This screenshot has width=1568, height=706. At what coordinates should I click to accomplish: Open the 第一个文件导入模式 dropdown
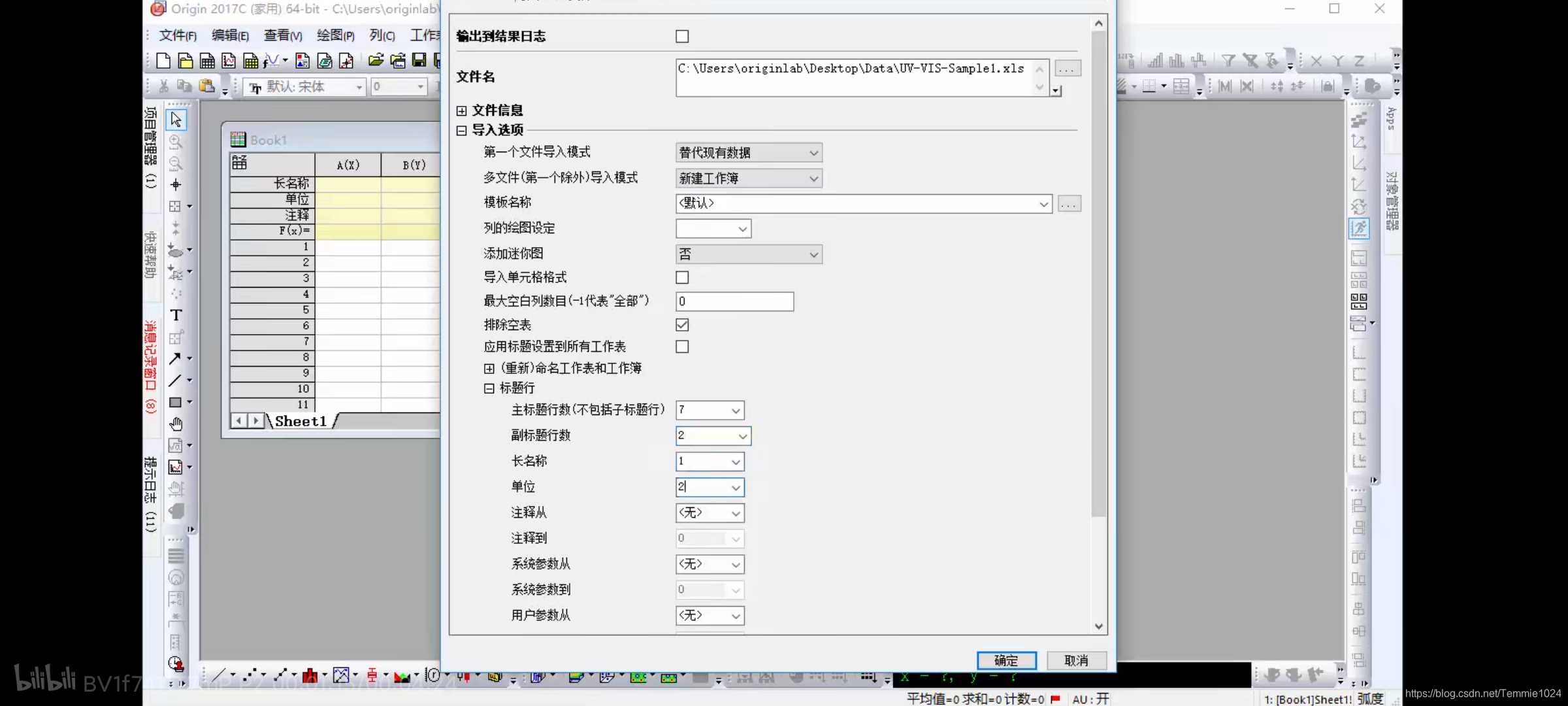[x=748, y=153]
